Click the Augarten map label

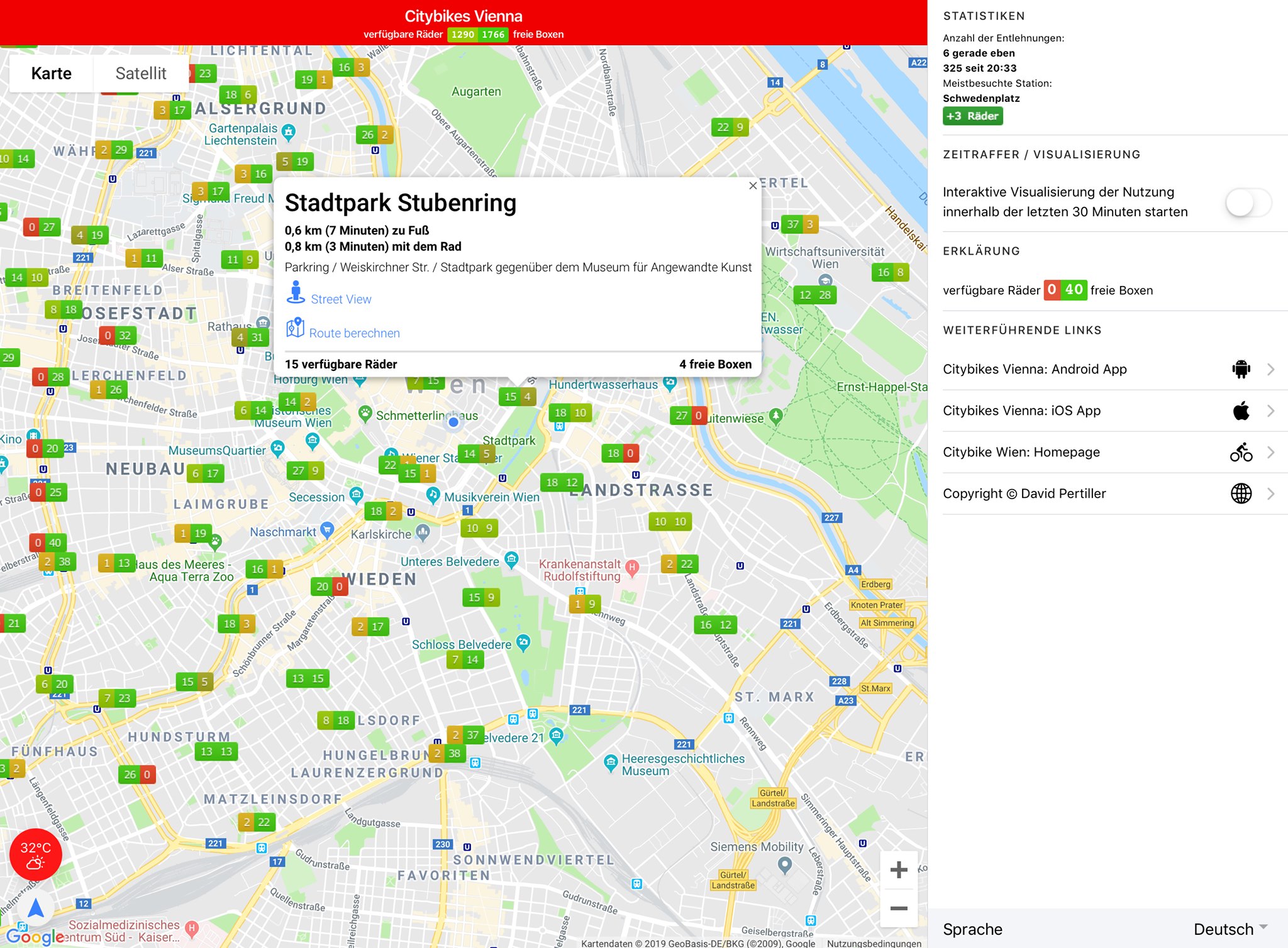(476, 92)
